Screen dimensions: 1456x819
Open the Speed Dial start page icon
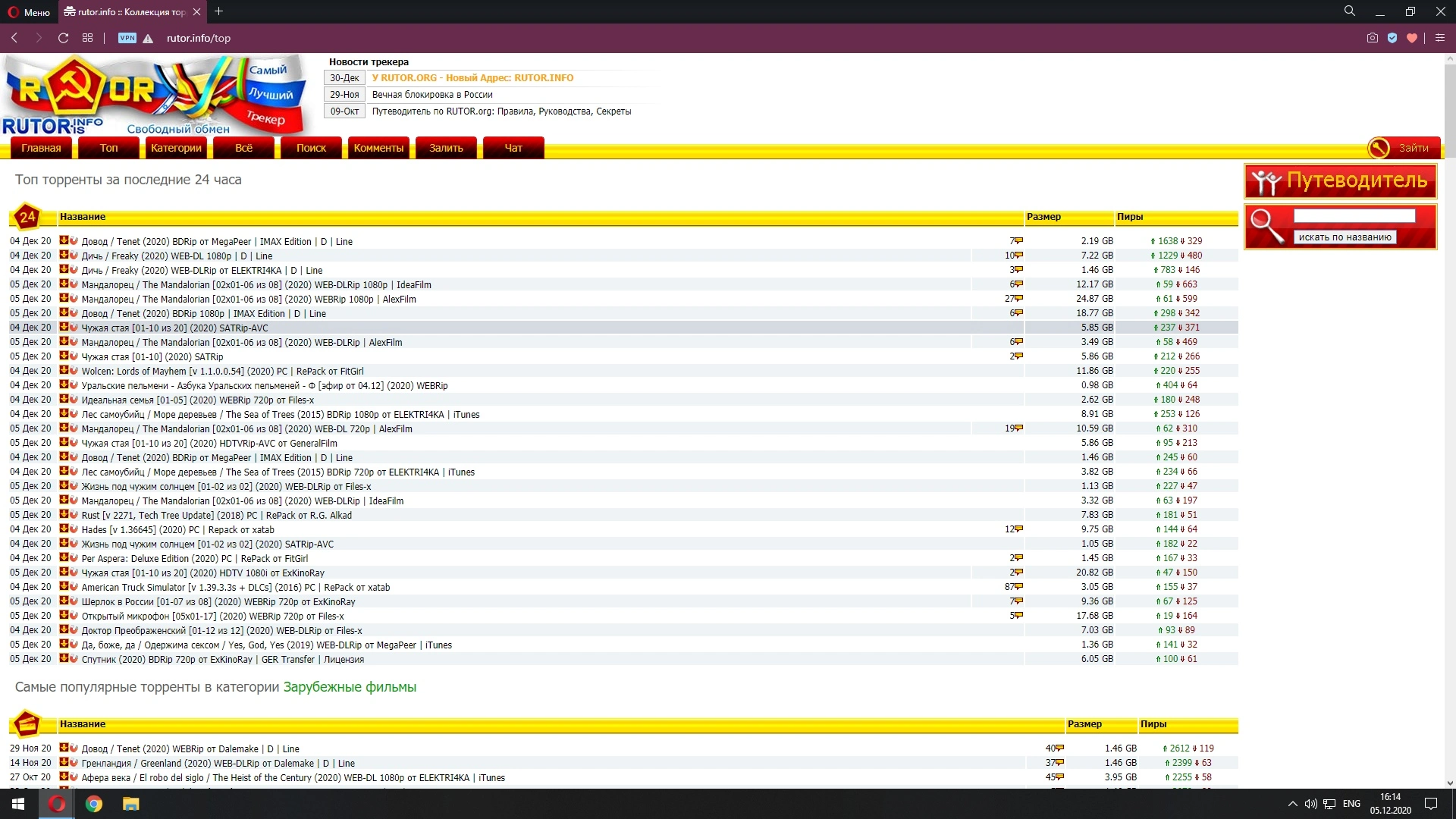[x=88, y=38]
